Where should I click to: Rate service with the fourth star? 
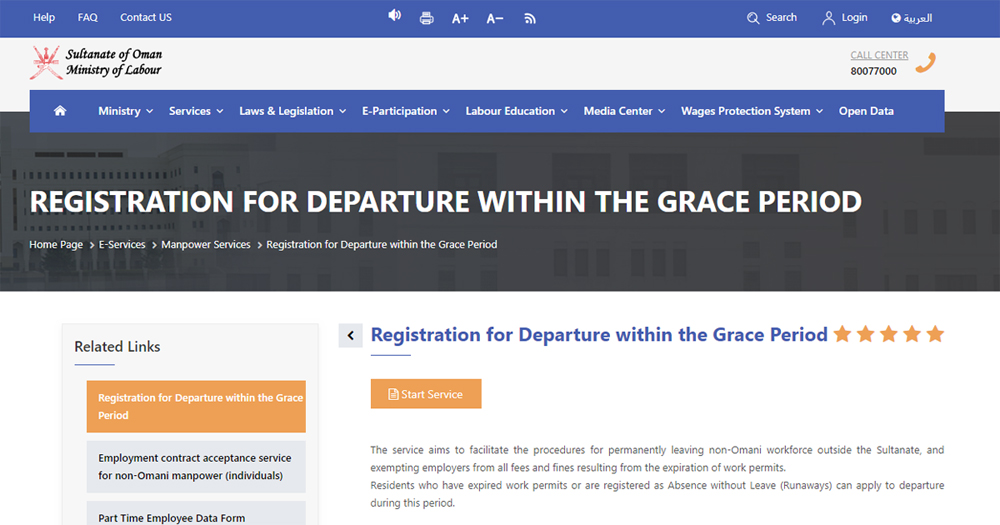(912, 334)
